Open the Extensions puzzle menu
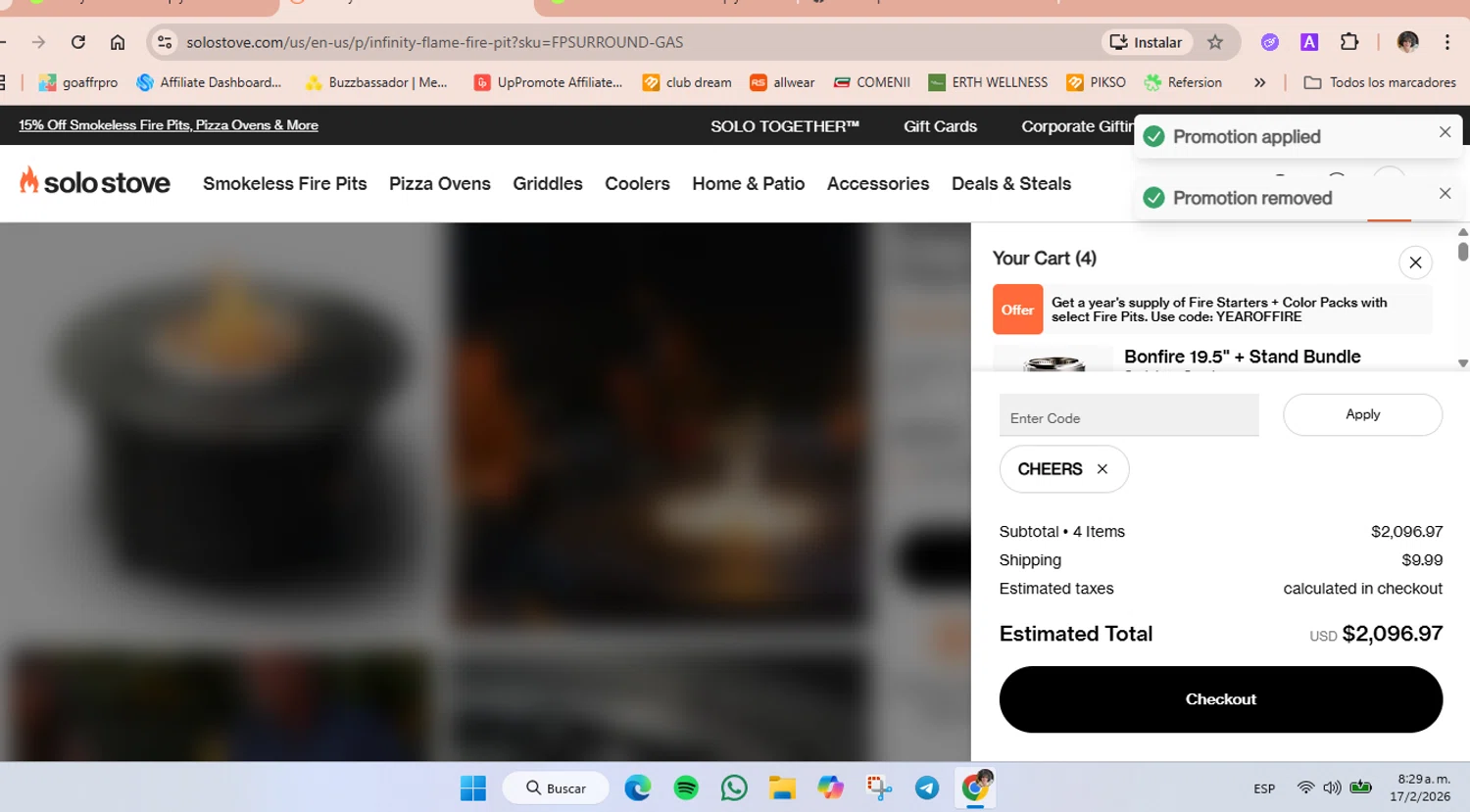Screen dimensions: 1470x812 point(1349,42)
